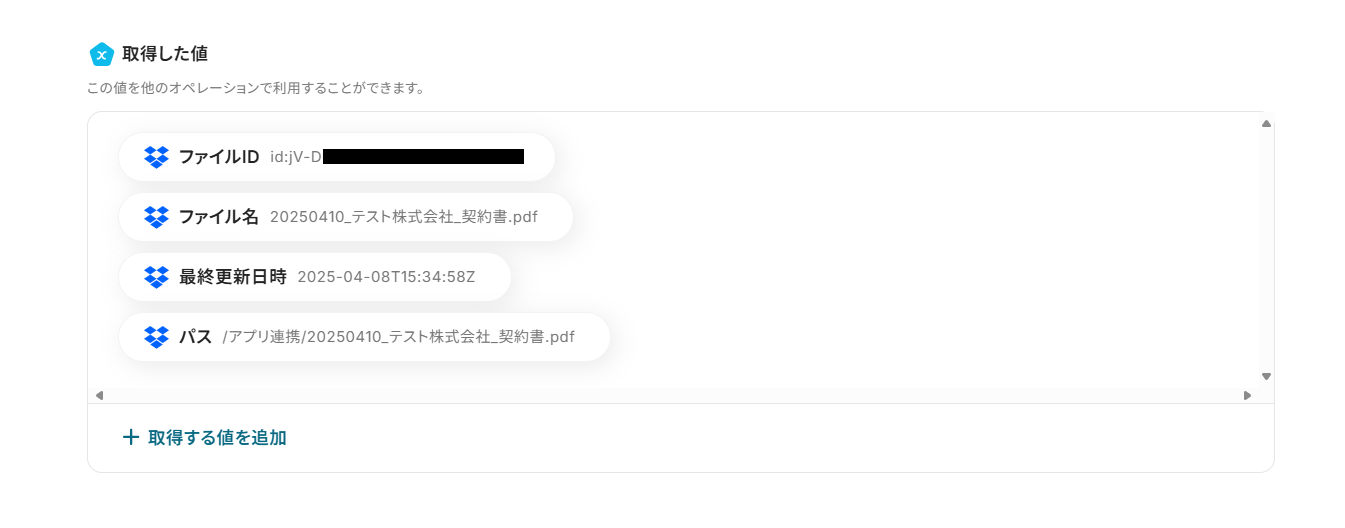Select the パス value chip

(x=364, y=337)
